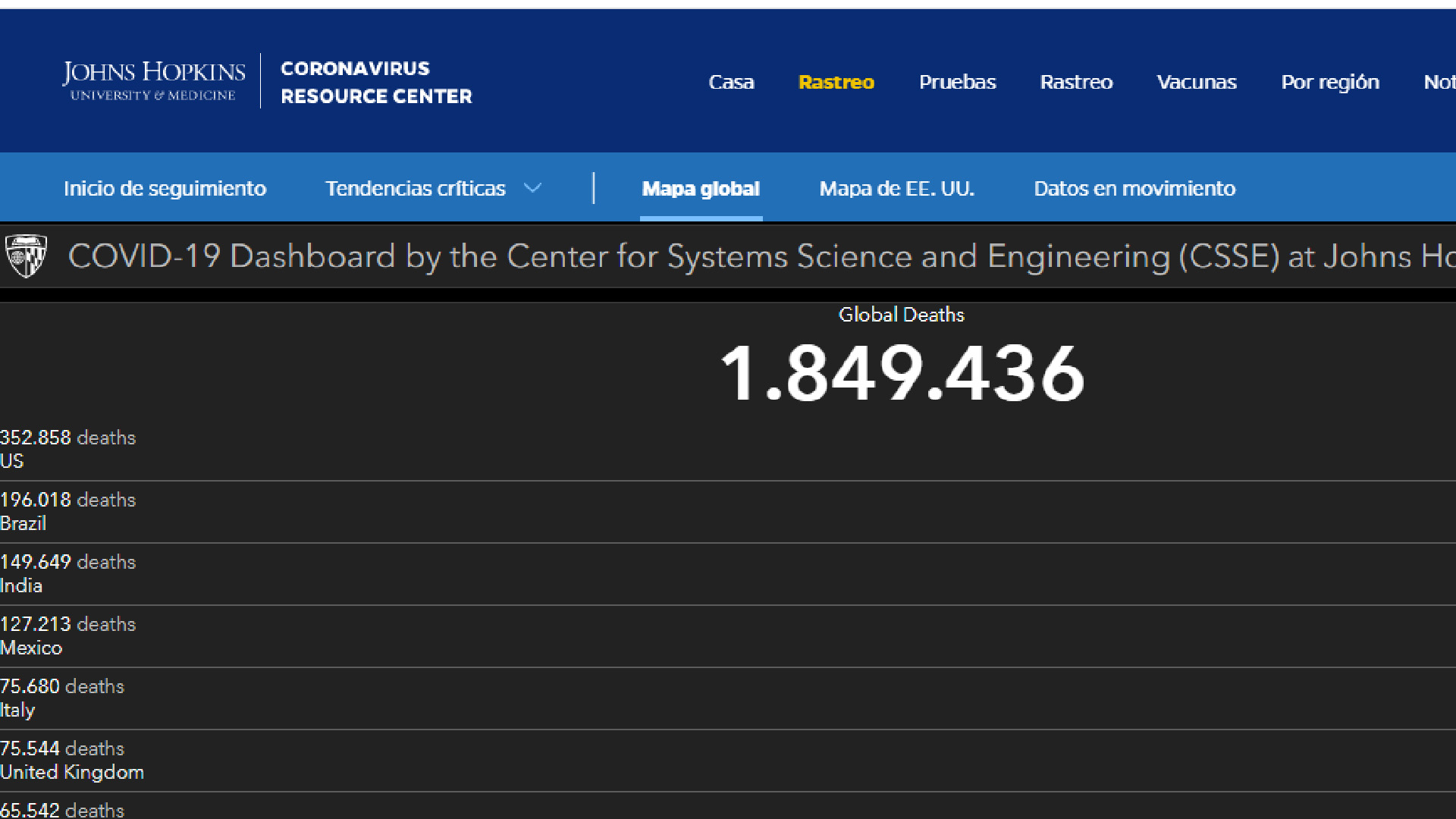Image resolution: width=1456 pixels, height=819 pixels.
Task: Open the Pruebas navigation link
Action: click(x=957, y=82)
